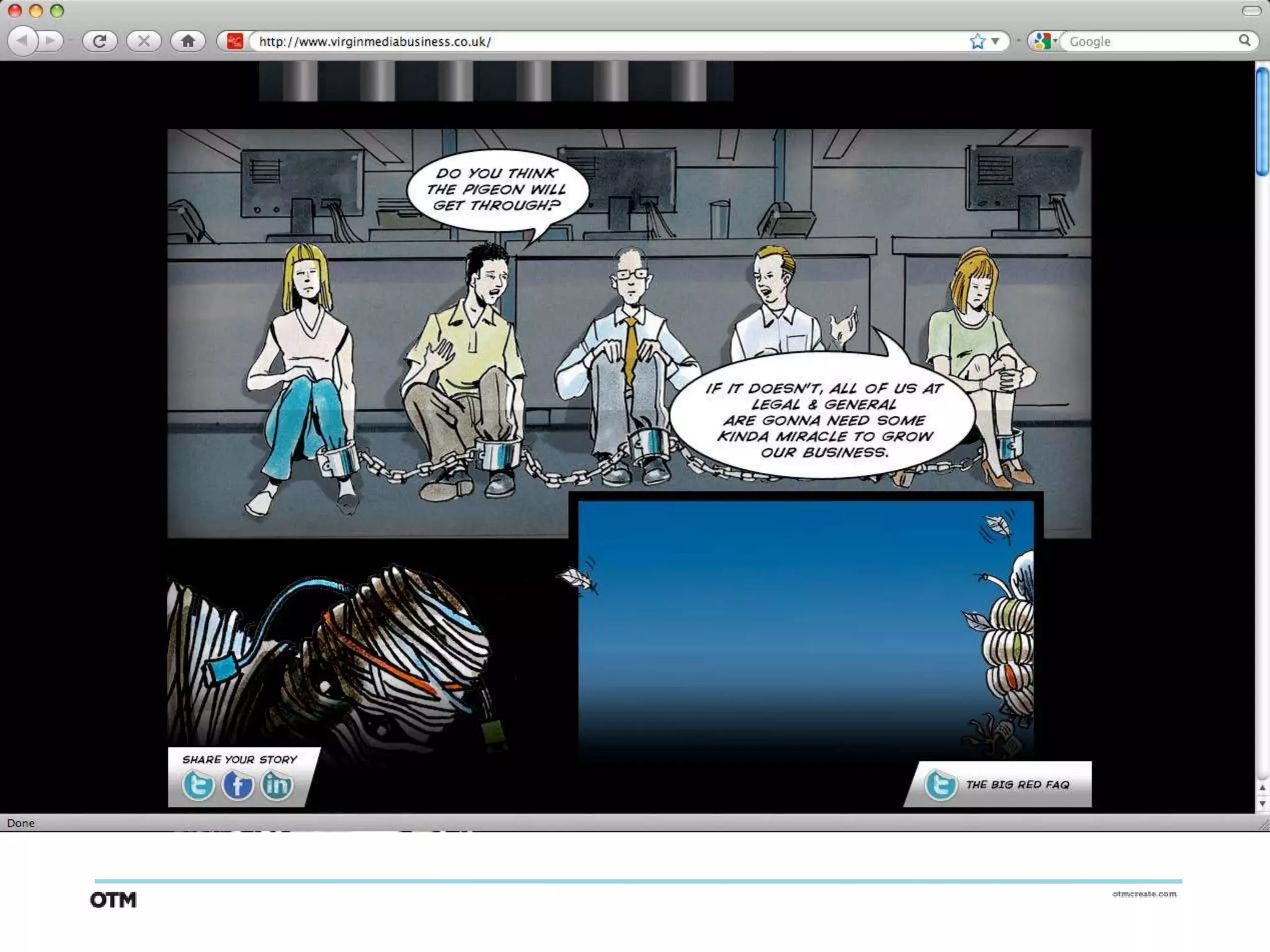Click the browser Back arrow button
Image resolution: width=1270 pixels, height=952 pixels.
coord(23,42)
